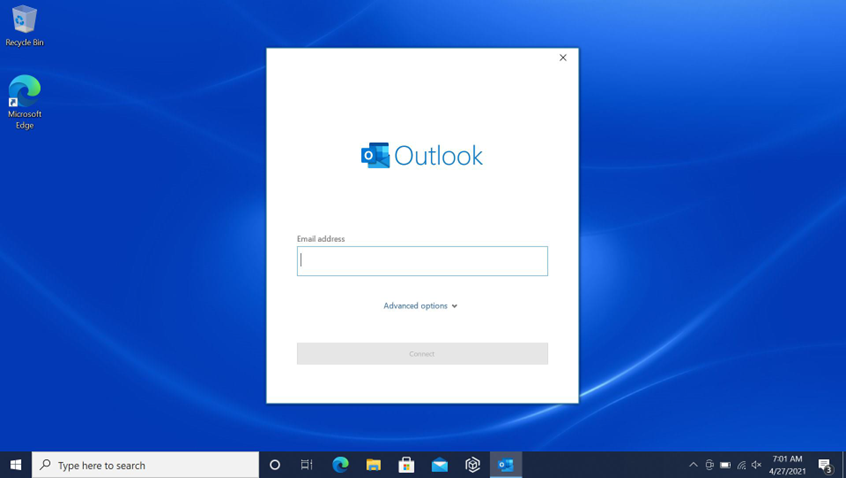Open Task View on the taskbar
Image resolution: width=846 pixels, height=478 pixels.
(x=307, y=465)
